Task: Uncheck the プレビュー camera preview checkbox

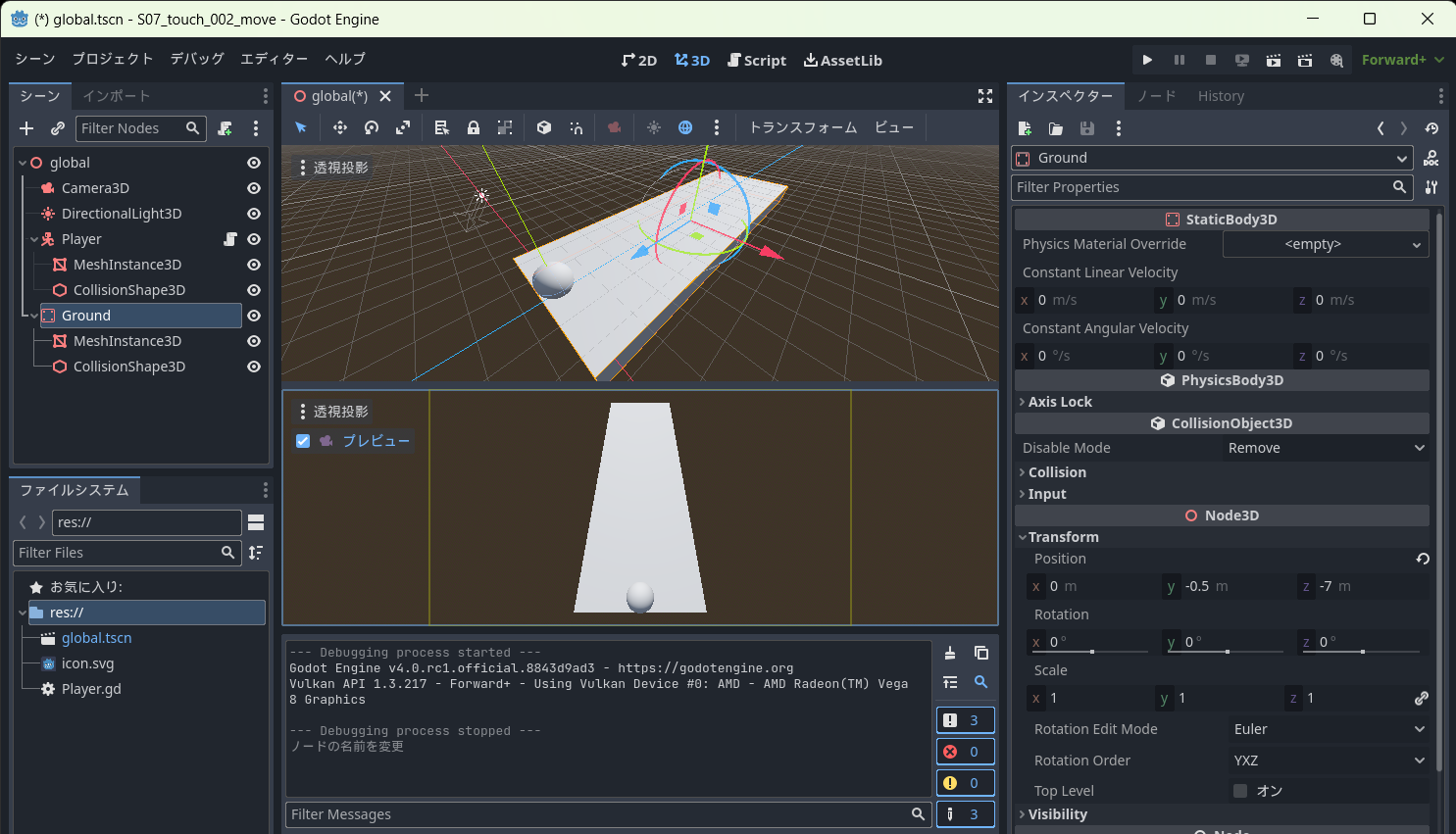Action: click(302, 441)
